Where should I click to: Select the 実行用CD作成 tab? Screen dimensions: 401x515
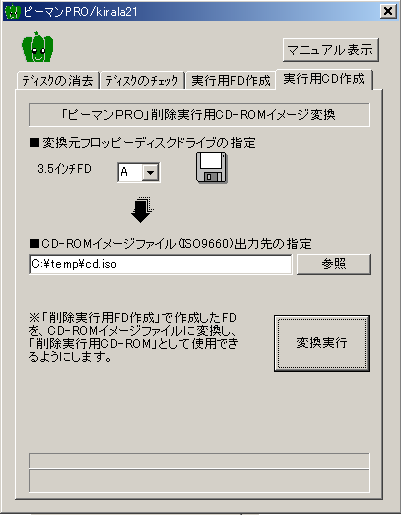[324, 79]
